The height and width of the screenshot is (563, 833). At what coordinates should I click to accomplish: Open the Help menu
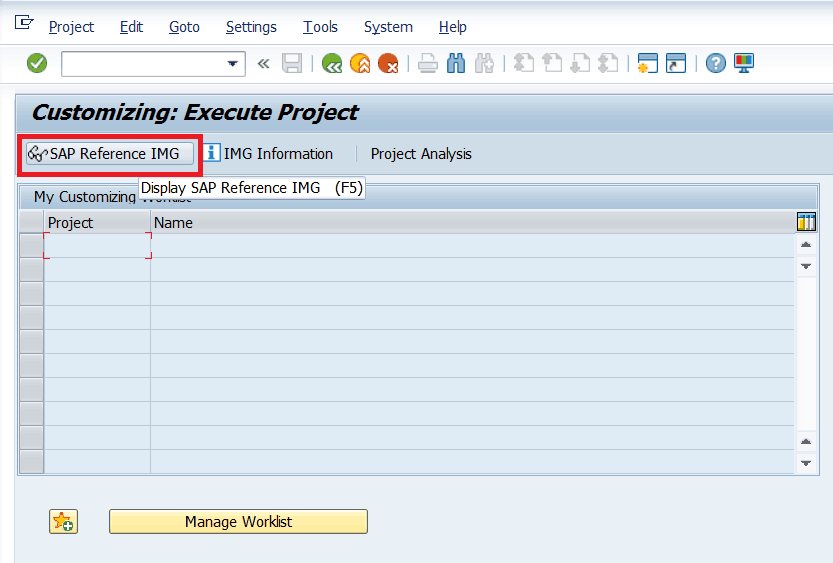click(453, 27)
